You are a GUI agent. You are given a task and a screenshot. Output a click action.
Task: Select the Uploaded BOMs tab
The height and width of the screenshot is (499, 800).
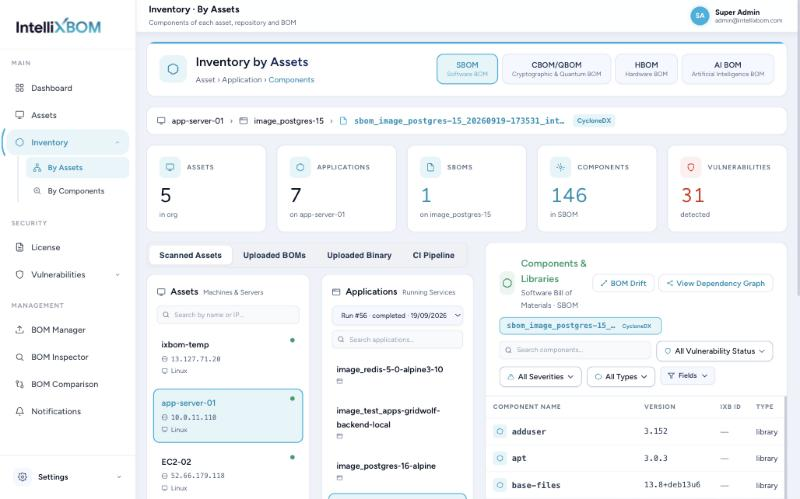click(x=274, y=255)
